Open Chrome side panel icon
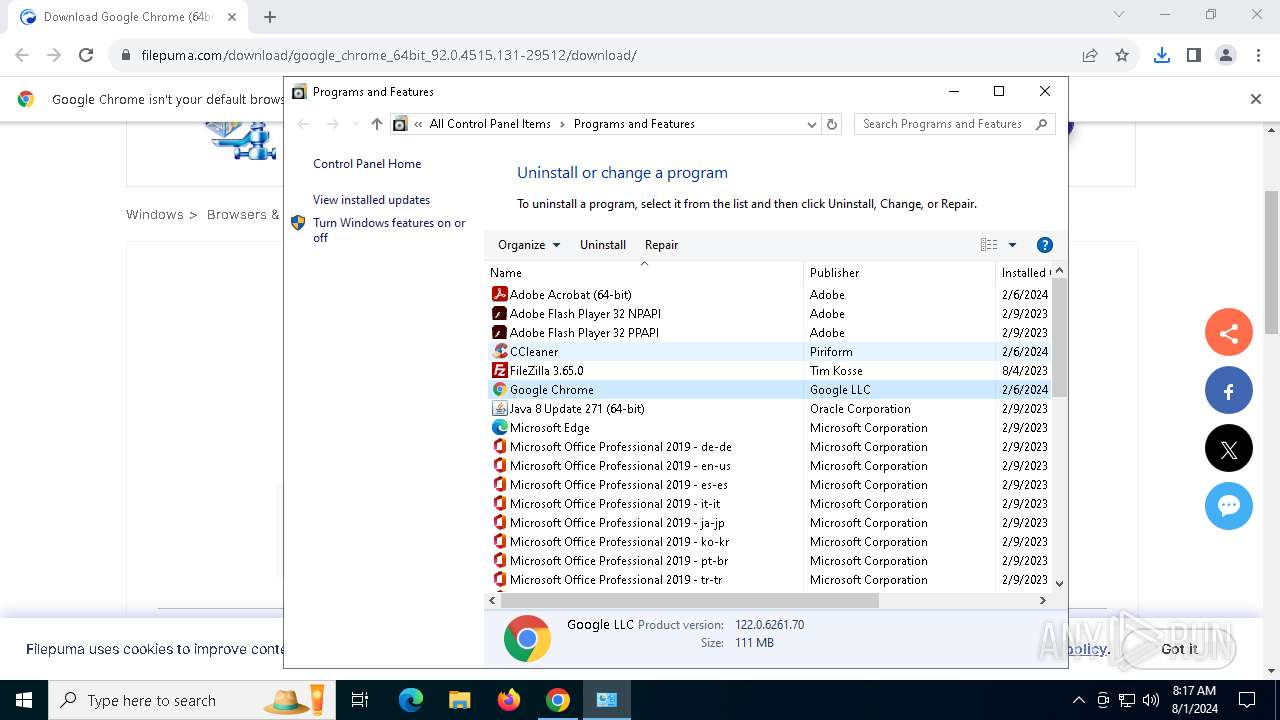The image size is (1280, 720). click(x=1193, y=55)
